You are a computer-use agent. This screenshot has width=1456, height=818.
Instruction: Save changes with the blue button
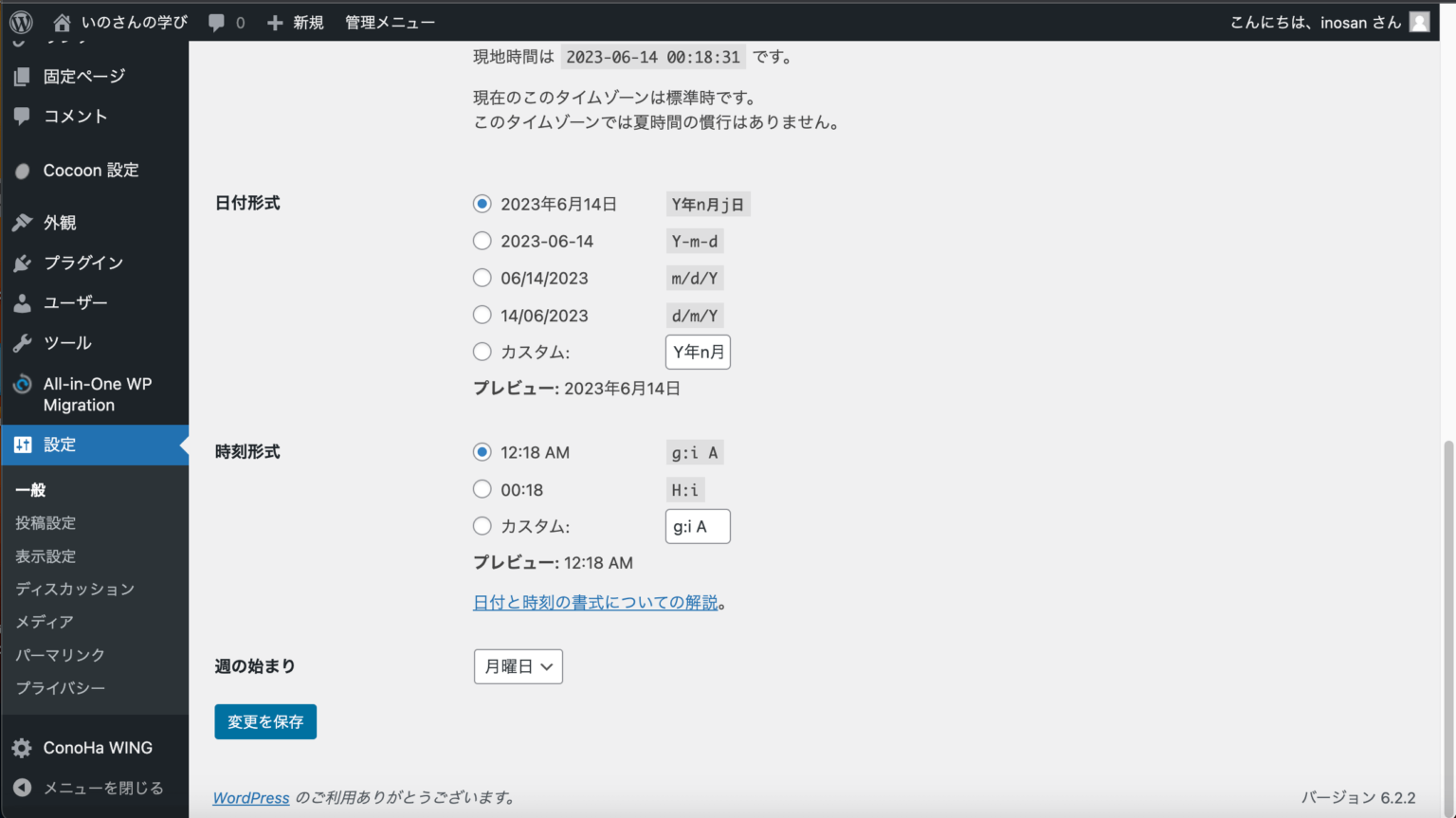265,721
